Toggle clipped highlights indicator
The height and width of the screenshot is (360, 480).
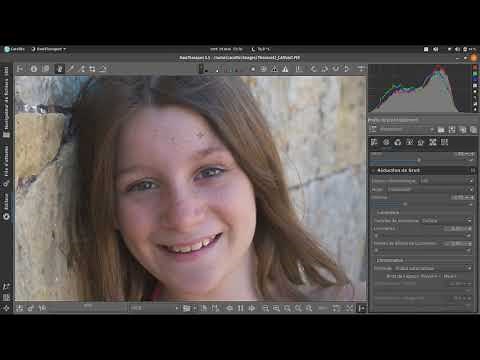click(x=285, y=69)
